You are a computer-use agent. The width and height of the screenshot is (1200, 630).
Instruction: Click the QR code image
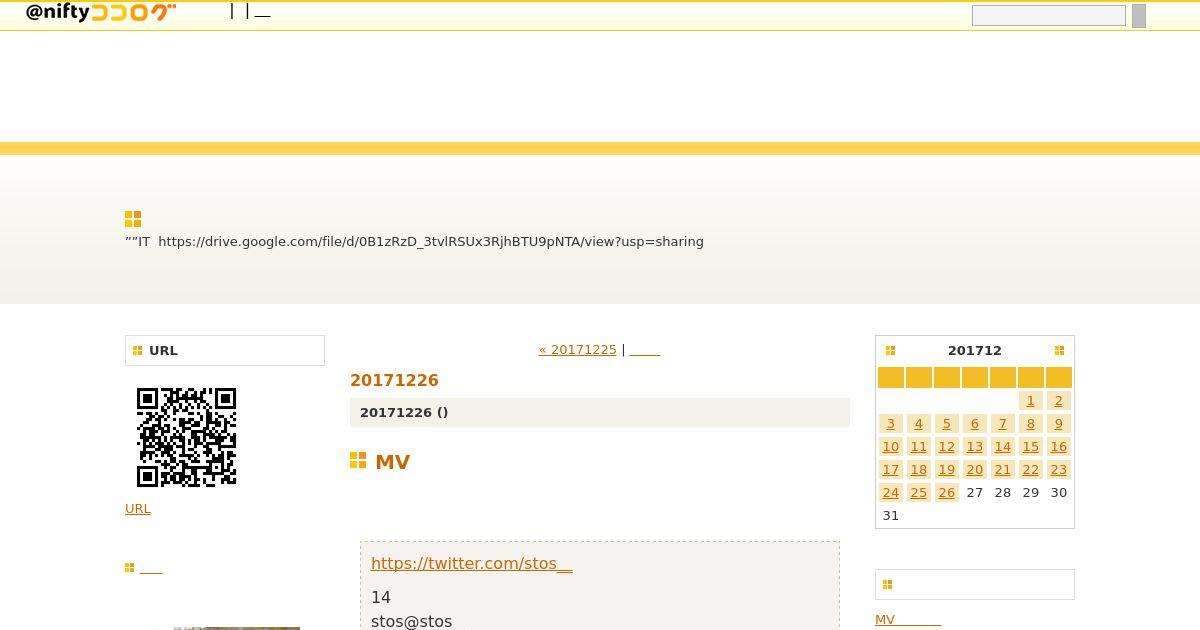pos(186,437)
